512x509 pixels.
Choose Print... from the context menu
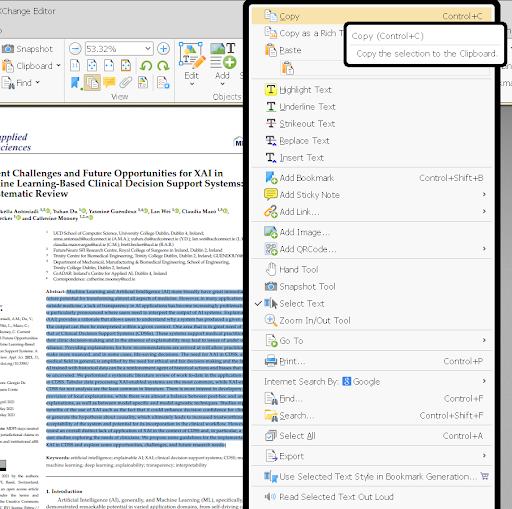pyautogui.click(x=372, y=361)
